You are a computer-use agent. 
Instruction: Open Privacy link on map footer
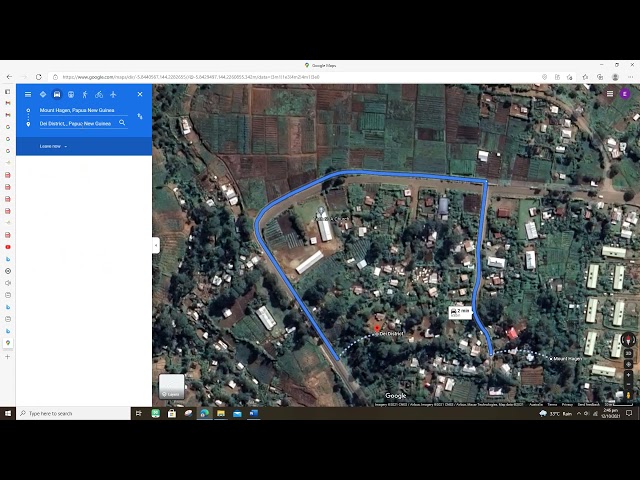click(567, 404)
